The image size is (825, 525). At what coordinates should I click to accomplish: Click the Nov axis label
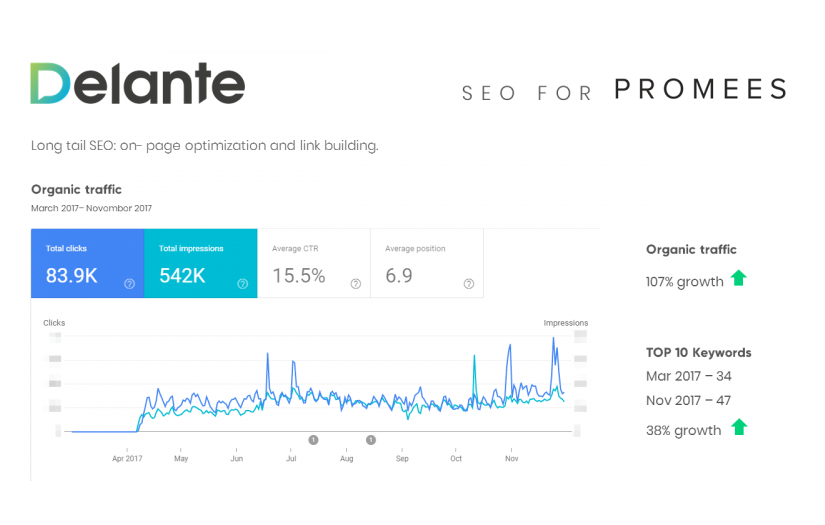[x=511, y=459]
